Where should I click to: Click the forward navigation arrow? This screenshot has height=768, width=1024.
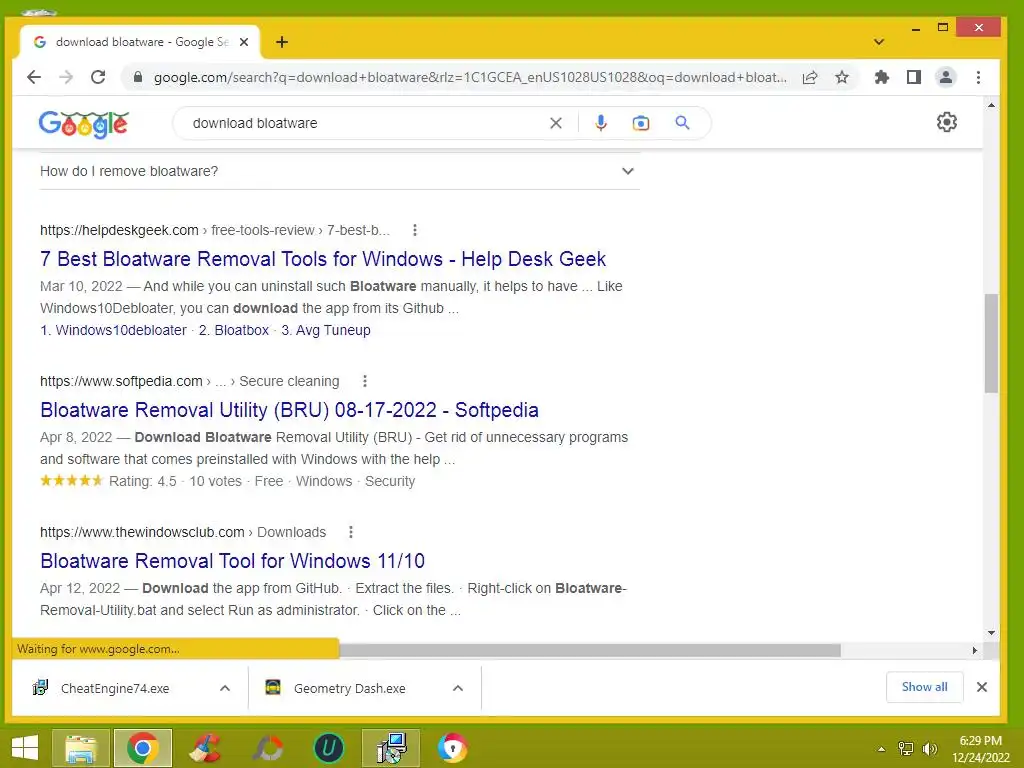point(66,77)
